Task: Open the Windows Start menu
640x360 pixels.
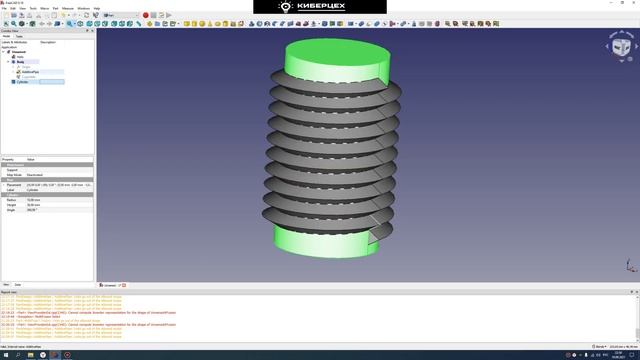Action: click(x=6, y=355)
